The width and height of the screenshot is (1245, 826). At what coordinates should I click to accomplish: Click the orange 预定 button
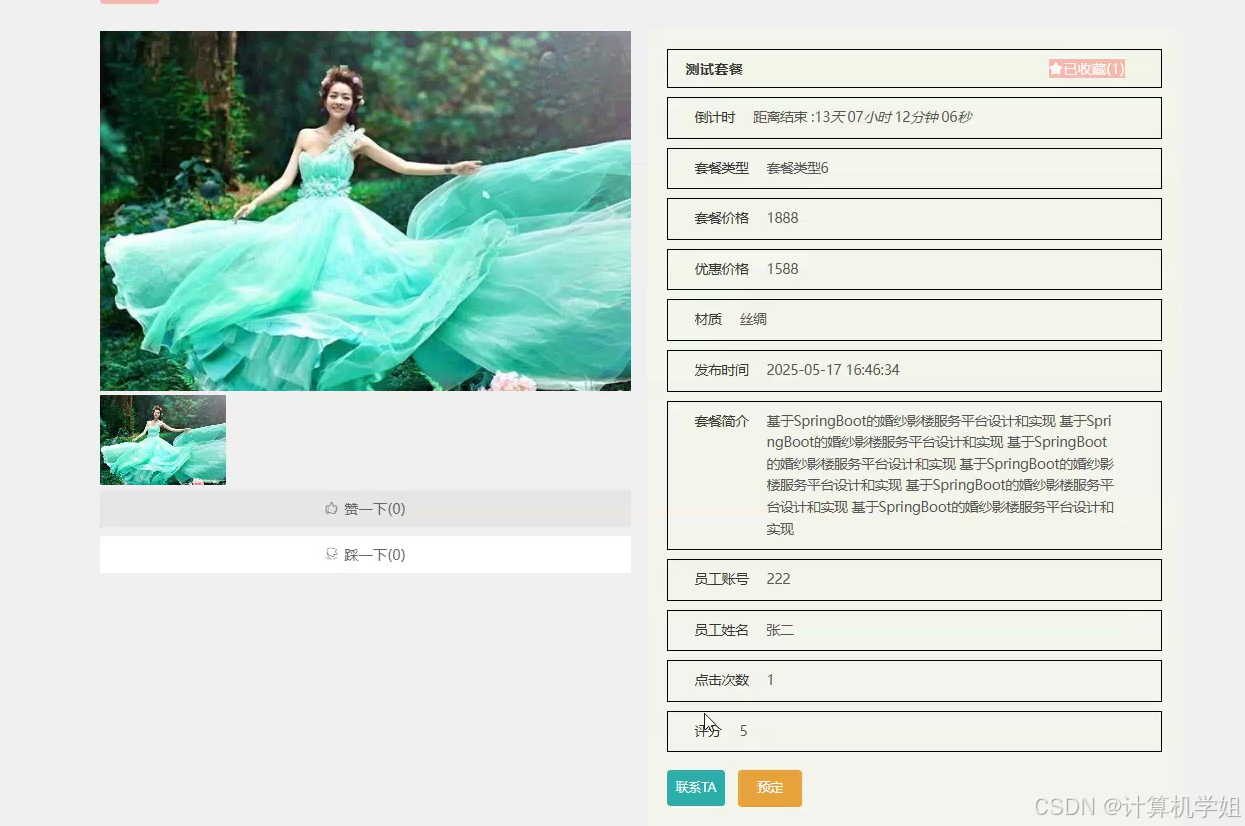coord(770,788)
